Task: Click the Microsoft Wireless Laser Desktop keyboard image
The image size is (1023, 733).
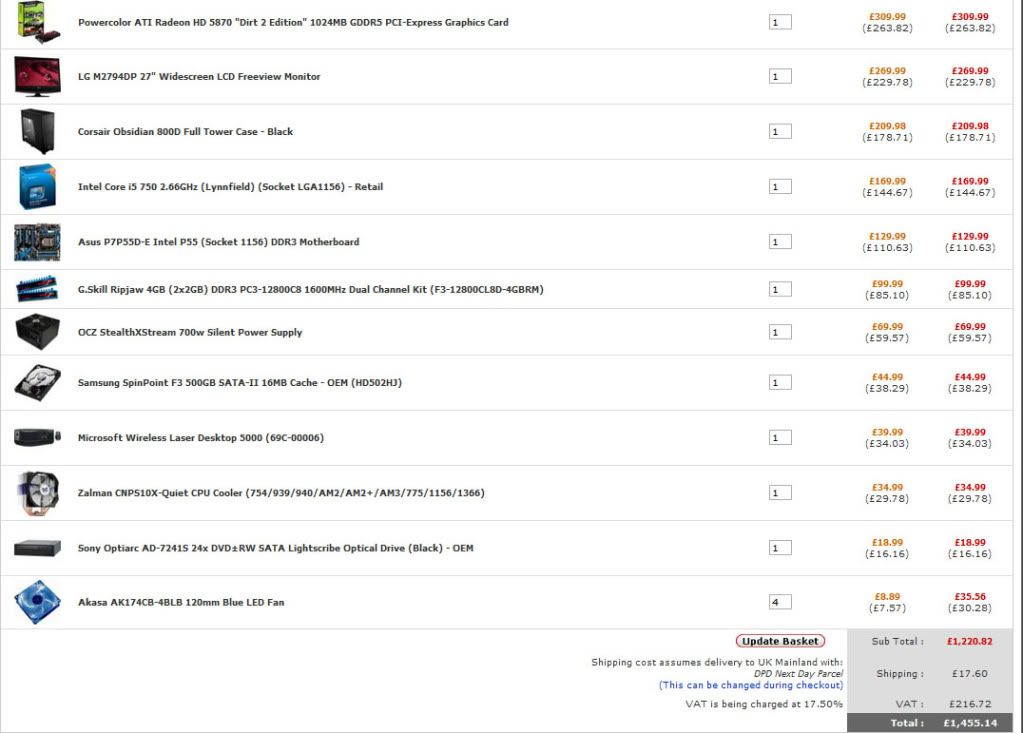Action: (37, 437)
